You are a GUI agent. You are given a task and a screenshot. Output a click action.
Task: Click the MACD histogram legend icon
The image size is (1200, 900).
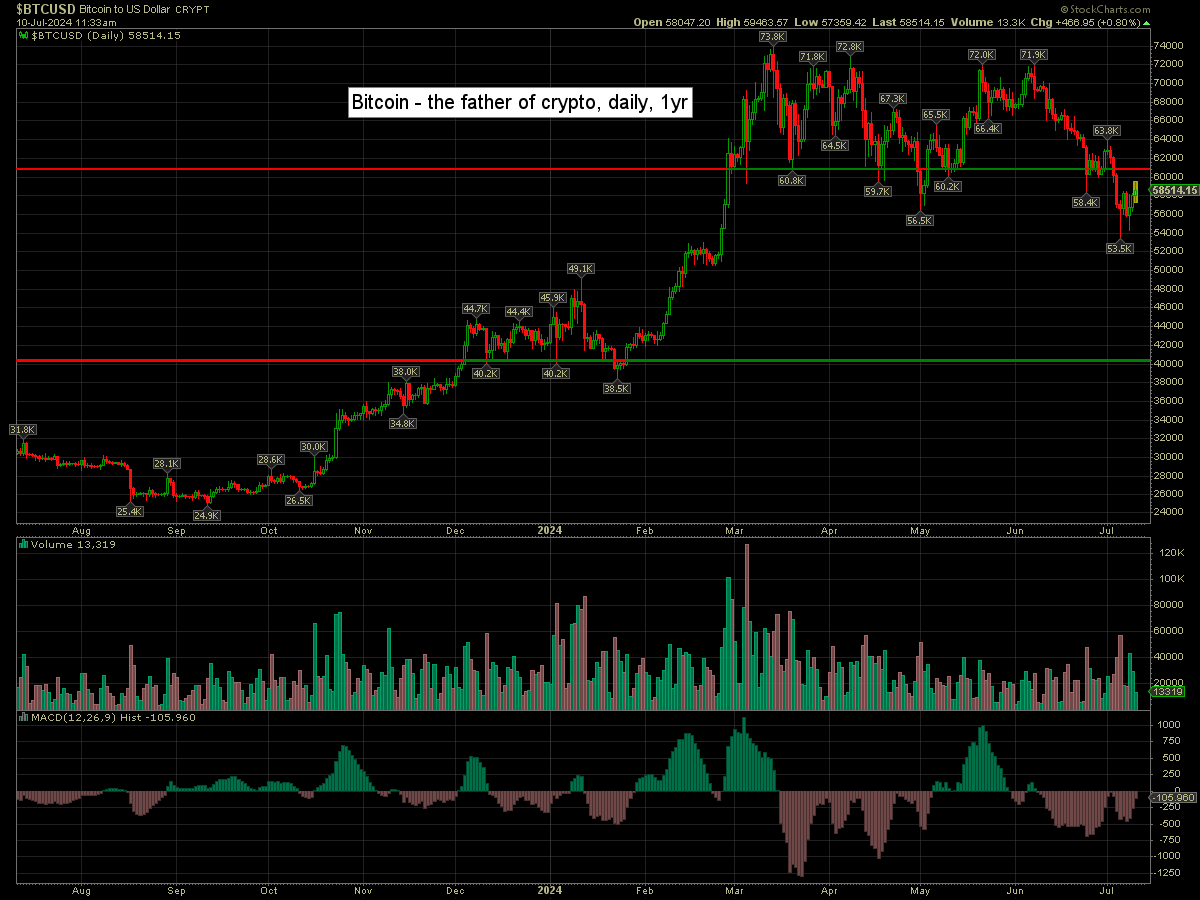(x=24, y=718)
